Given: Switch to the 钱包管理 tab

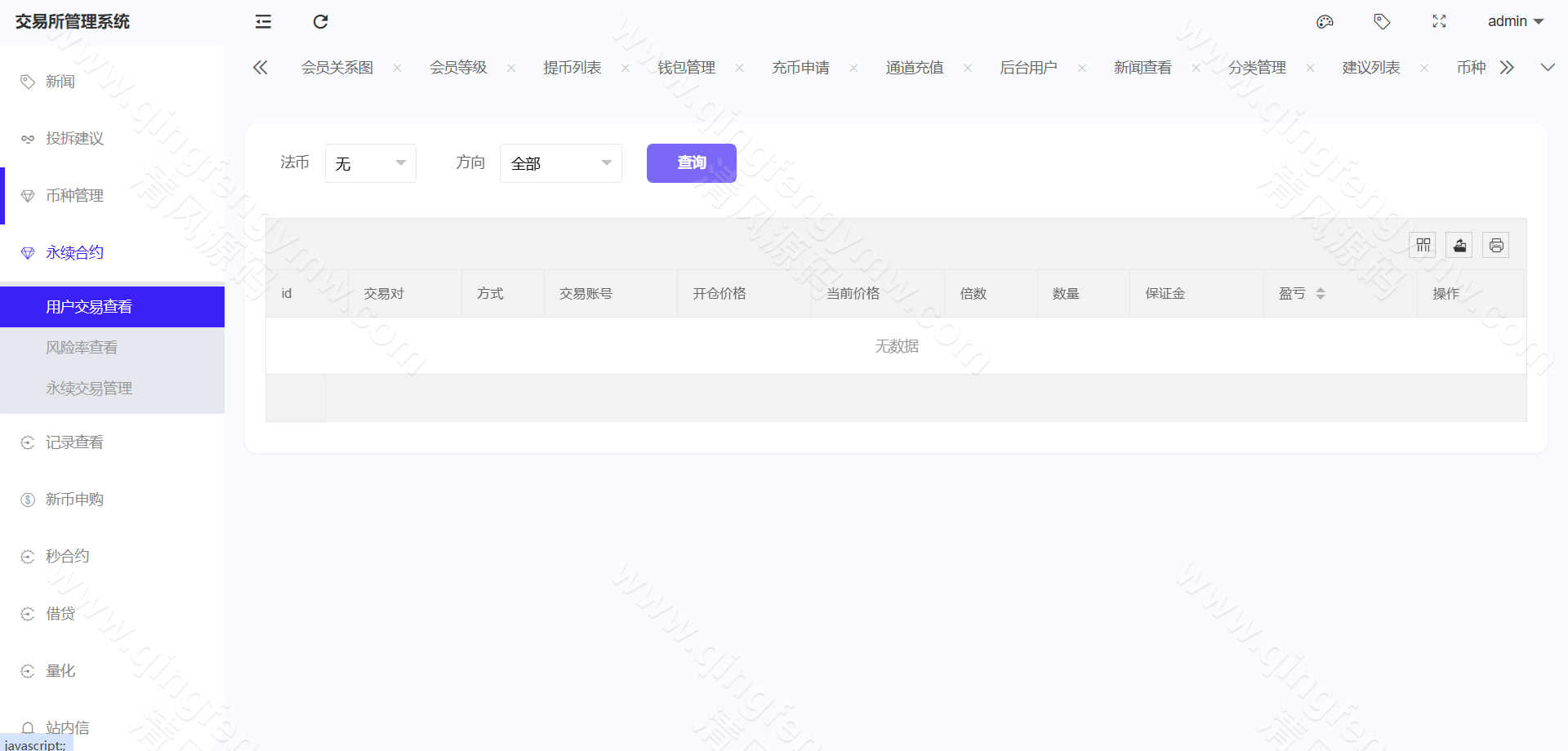Looking at the screenshot, I should 685,67.
